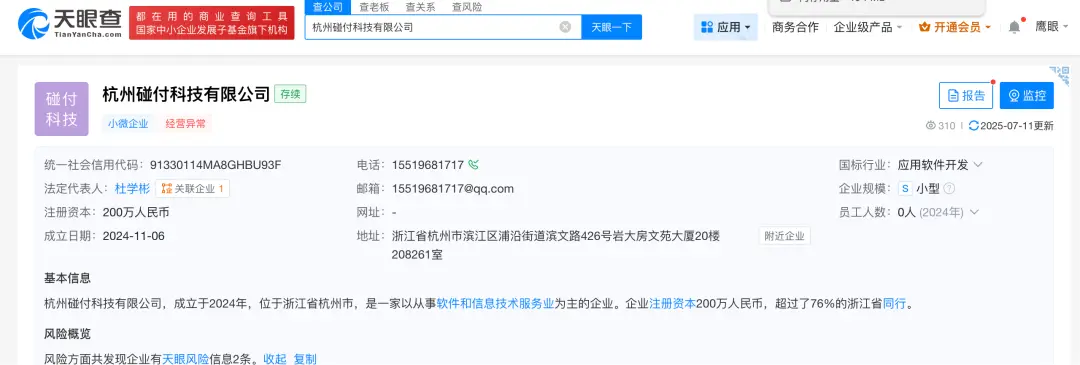Click the email 15519681717@qq.com
Screen dimensions: 1080x365
453,188
